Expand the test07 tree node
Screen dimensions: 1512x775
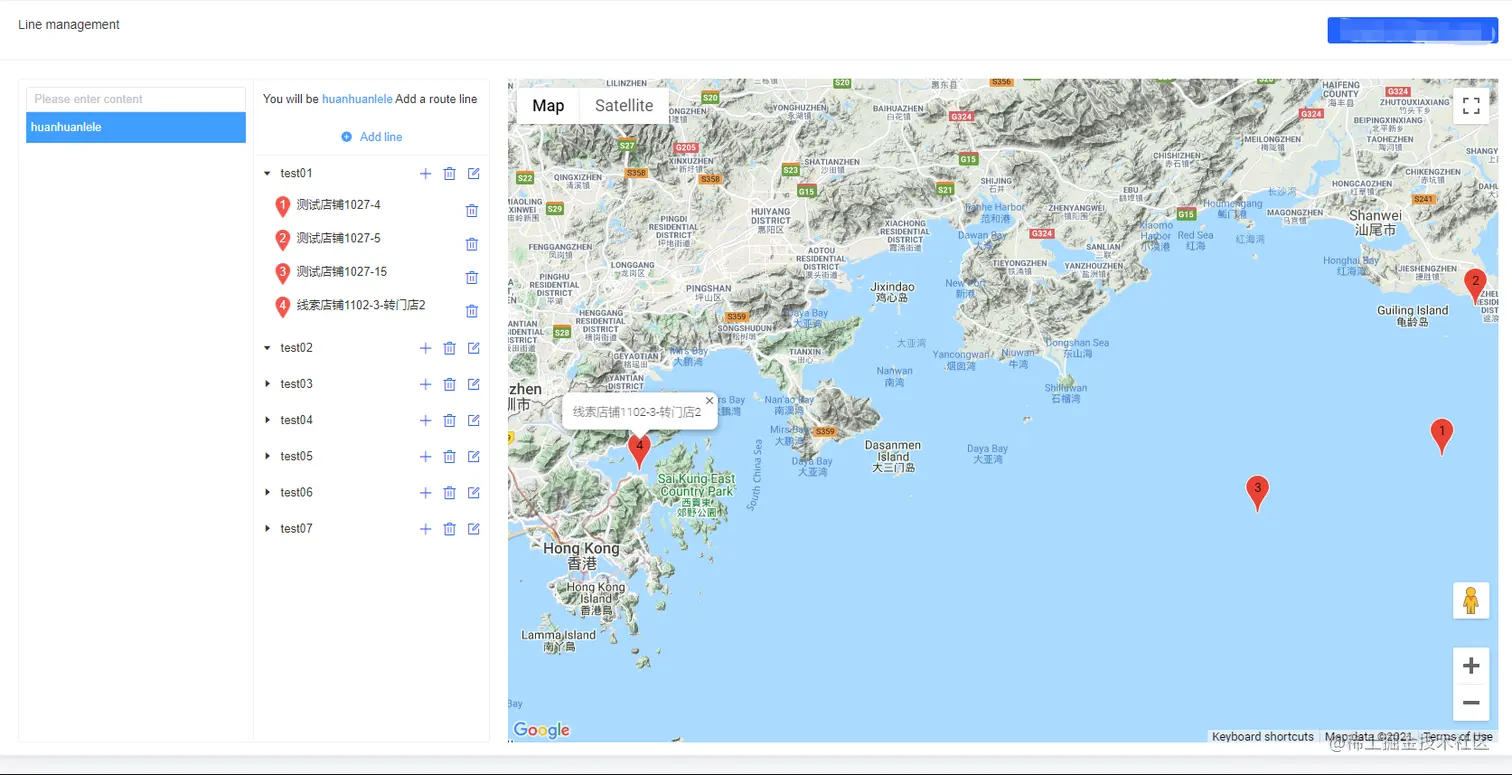coord(267,528)
